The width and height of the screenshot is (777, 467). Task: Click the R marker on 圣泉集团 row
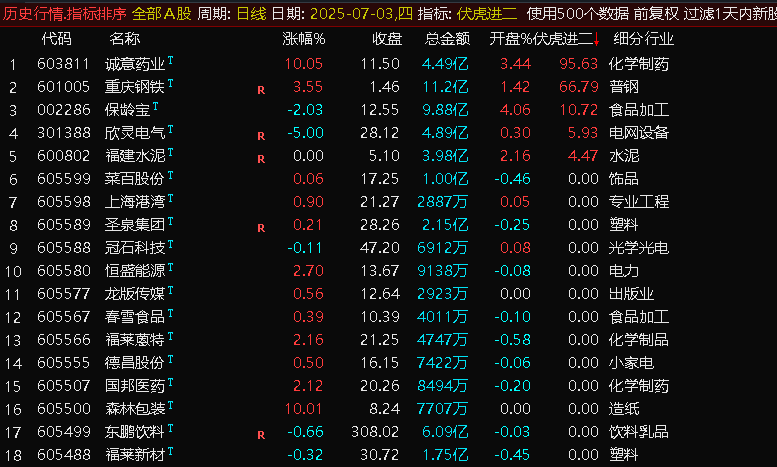[261, 228]
